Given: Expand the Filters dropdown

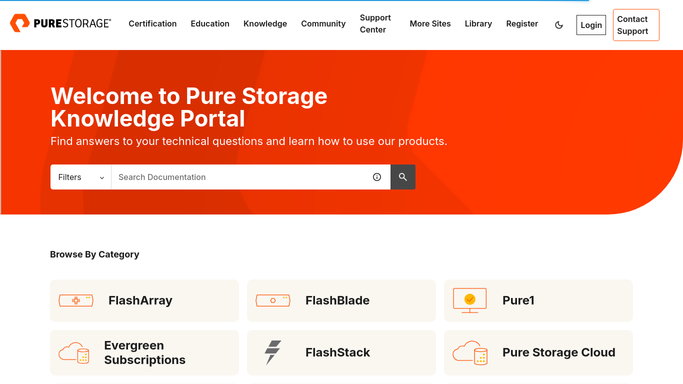Looking at the screenshot, I should (x=81, y=177).
